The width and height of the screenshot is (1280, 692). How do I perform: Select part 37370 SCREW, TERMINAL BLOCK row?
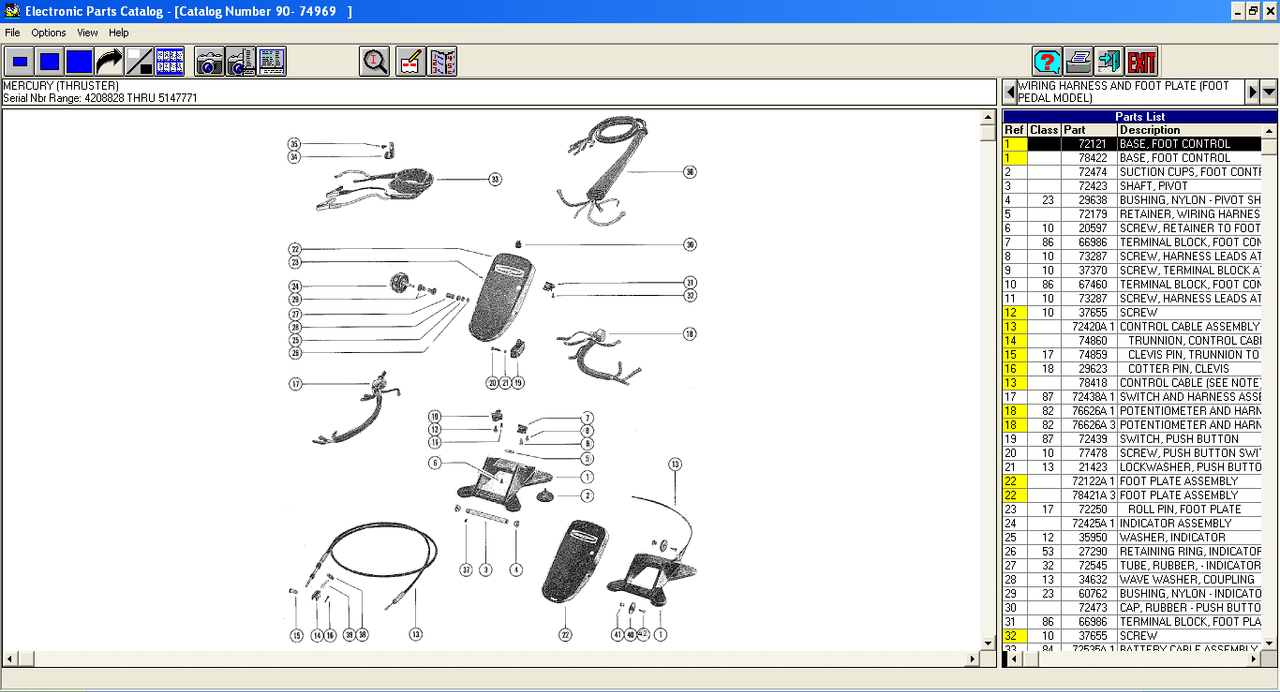(1132, 270)
